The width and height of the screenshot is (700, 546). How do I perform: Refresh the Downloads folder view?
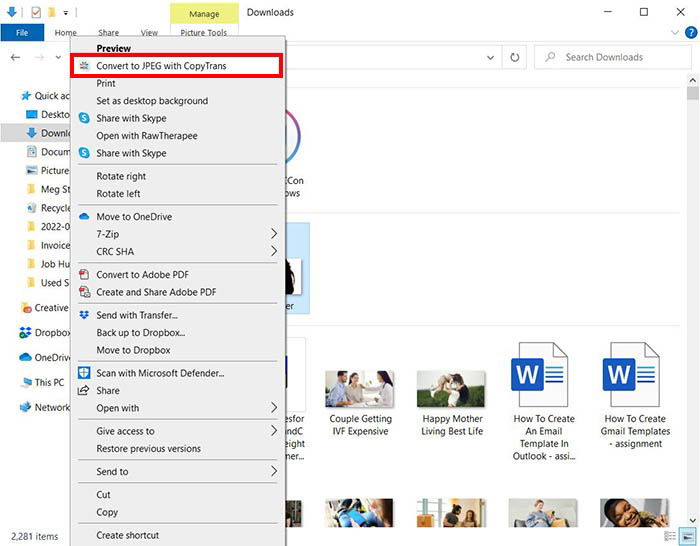pos(515,57)
